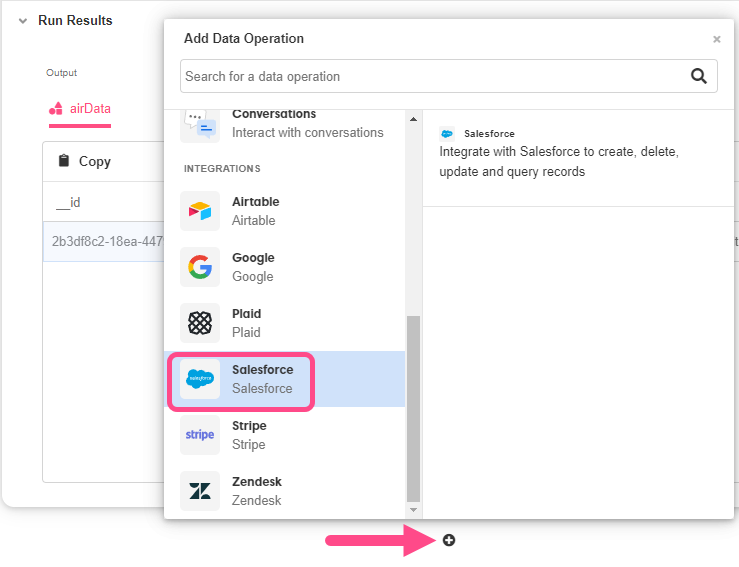This screenshot has width=739, height=567.
Task: Click the Salesforce integration description text
Action: pyautogui.click(x=559, y=162)
